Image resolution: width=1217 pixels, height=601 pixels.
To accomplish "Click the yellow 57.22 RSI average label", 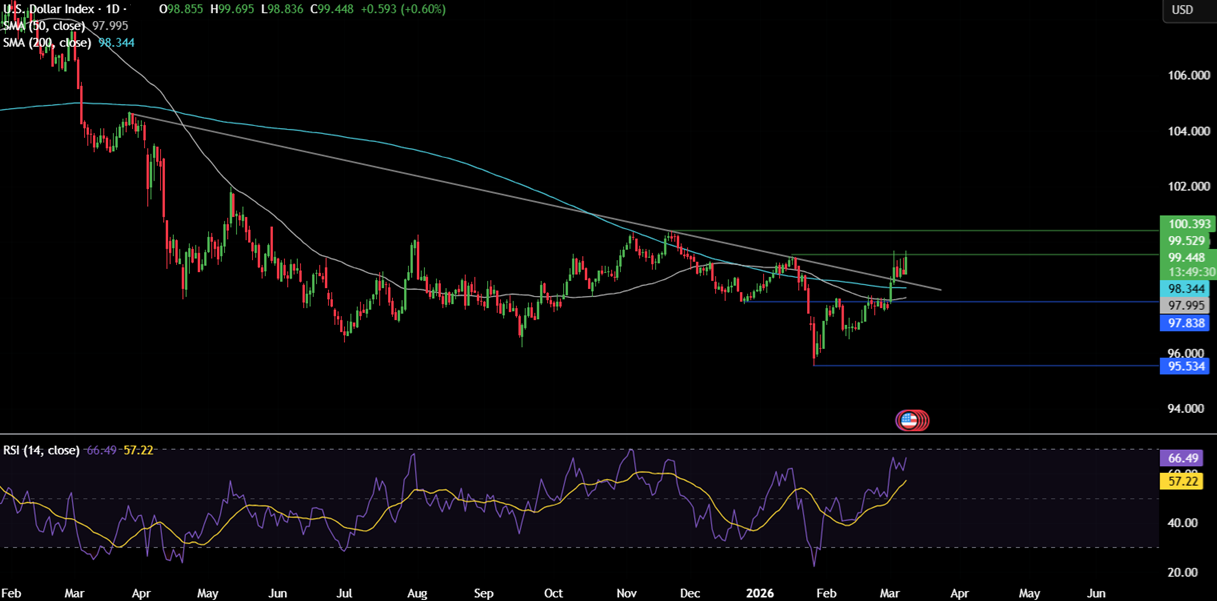I will coord(1184,482).
